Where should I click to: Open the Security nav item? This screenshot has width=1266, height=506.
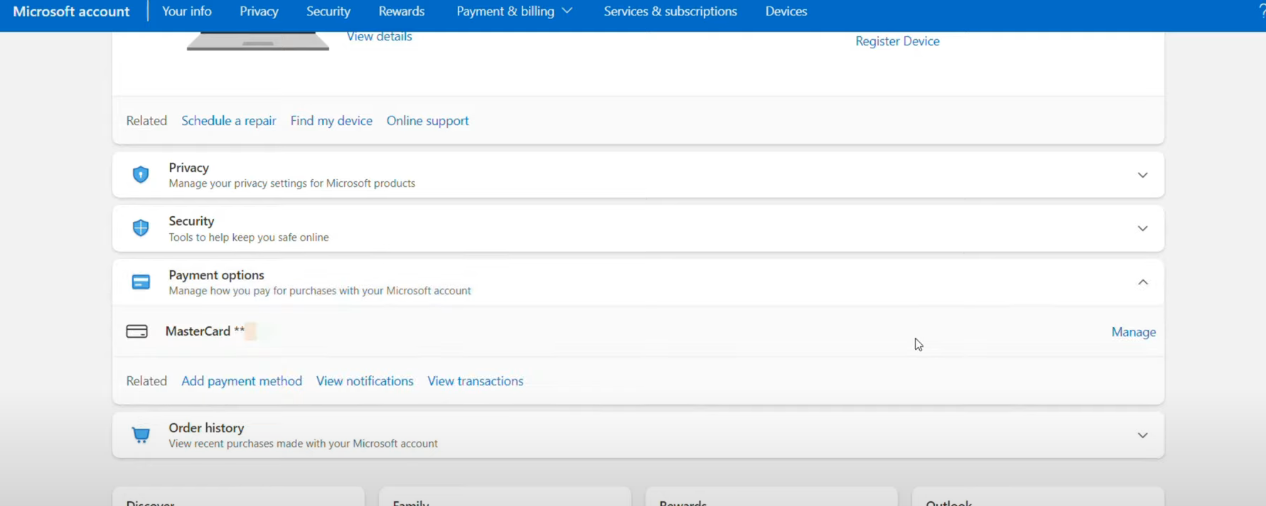[x=328, y=11]
